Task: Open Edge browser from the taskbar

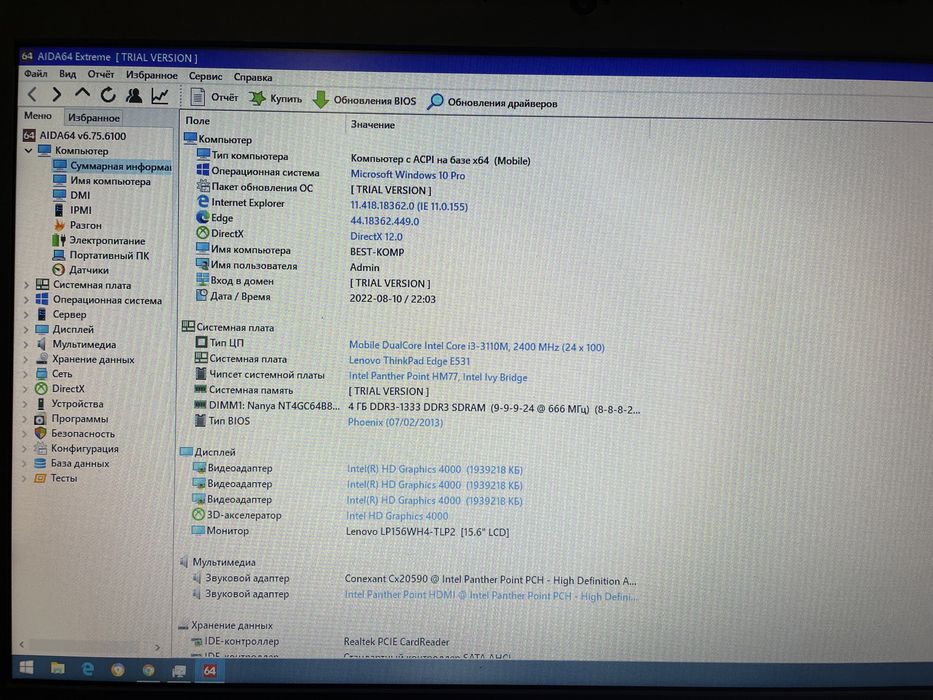Action: pos(87,669)
